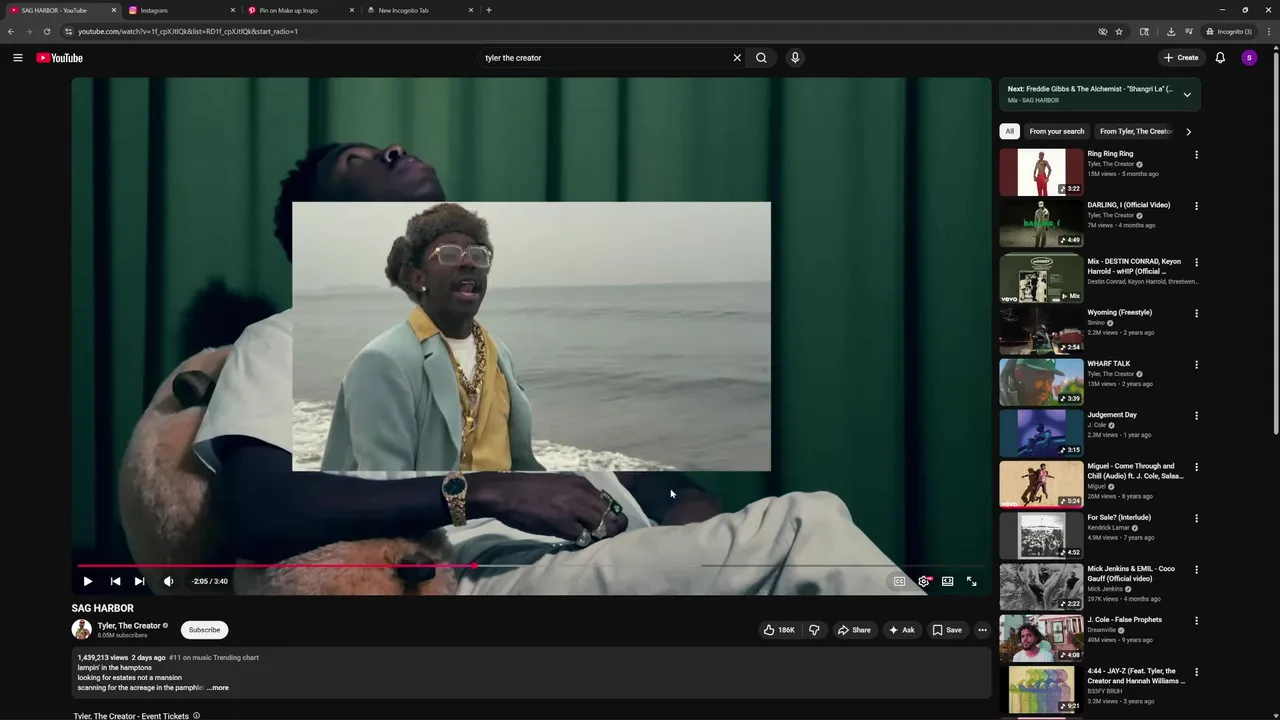The width and height of the screenshot is (1280, 720).
Task: Open the WHARF TALK video thumbnail
Action: coord(1041,381)
